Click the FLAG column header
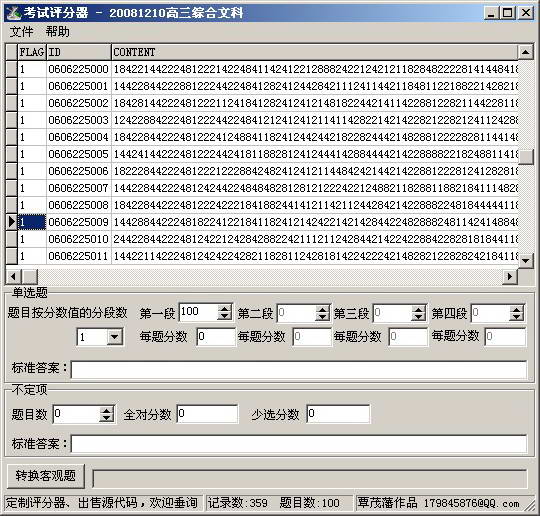 (32, 52)
